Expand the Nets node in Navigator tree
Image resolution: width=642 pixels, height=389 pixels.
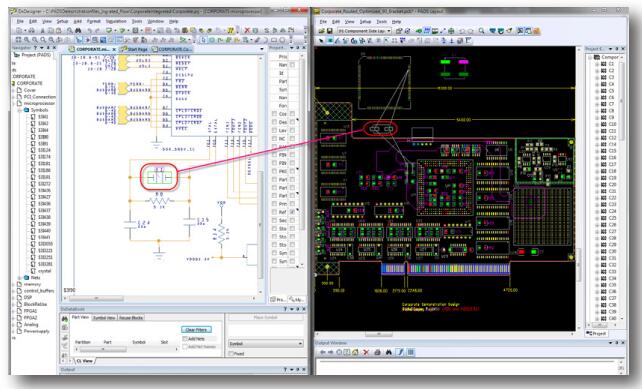[x=20, y=278]
